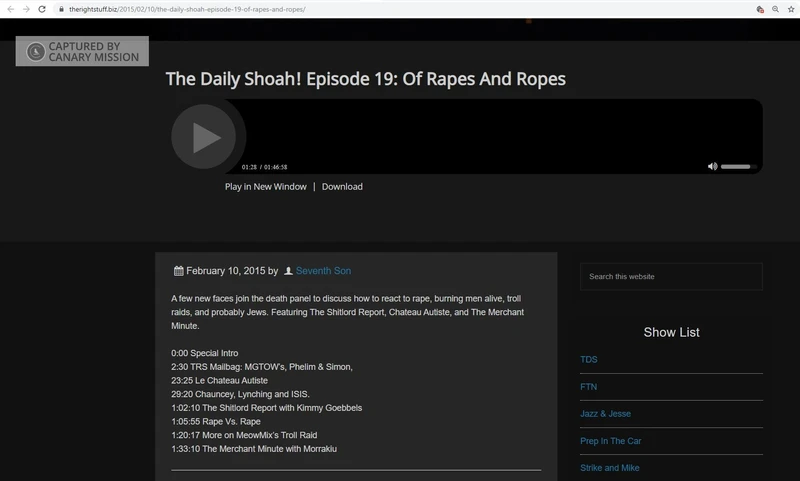Open the Play in New Window link
This screenshot has width=800, height=481.
pyautogui.click(x=265, y=186)
